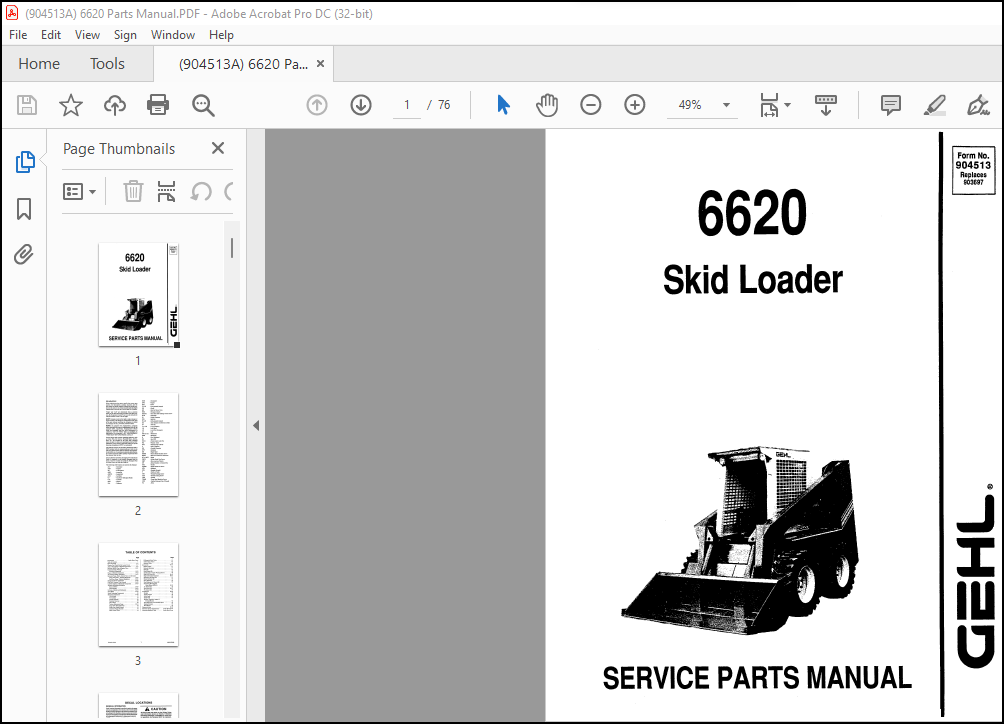The width and height of the screenshot is (1004, 724).
Task: Click the large "6620" model number
Action: coord(752,213)
